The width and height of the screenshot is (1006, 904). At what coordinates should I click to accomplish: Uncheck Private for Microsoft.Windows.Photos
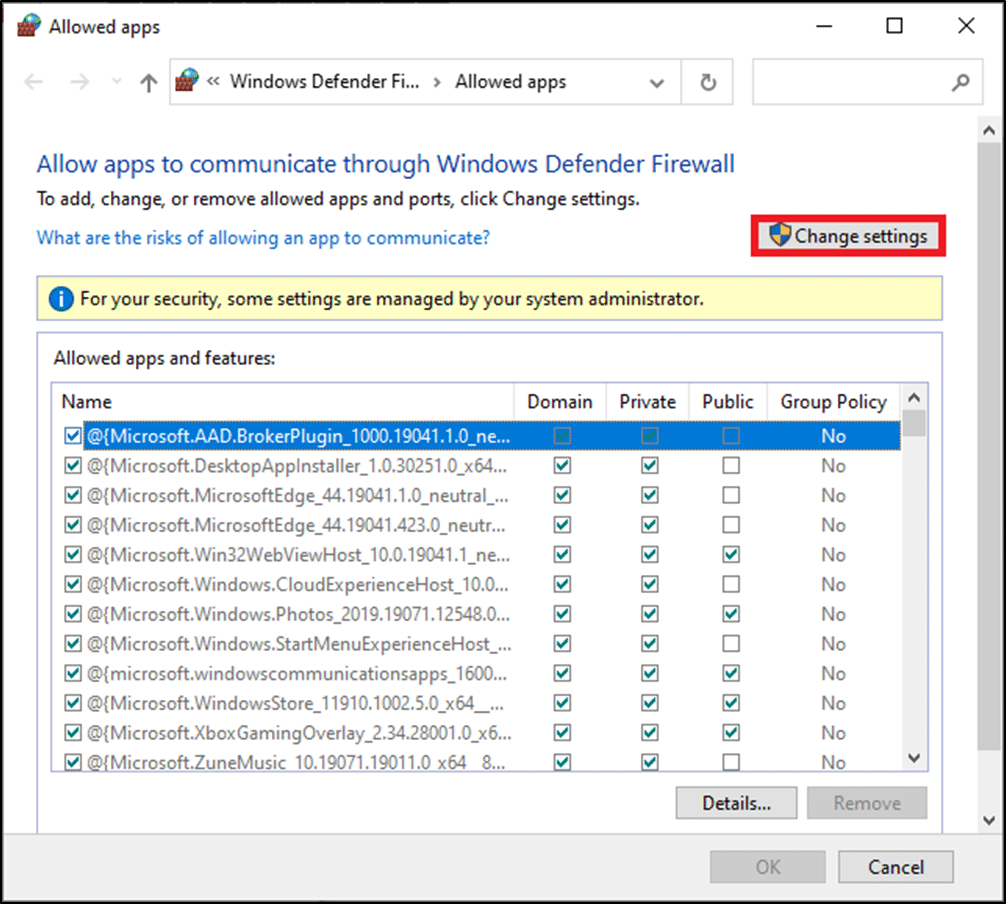click(x=650, y=614)
